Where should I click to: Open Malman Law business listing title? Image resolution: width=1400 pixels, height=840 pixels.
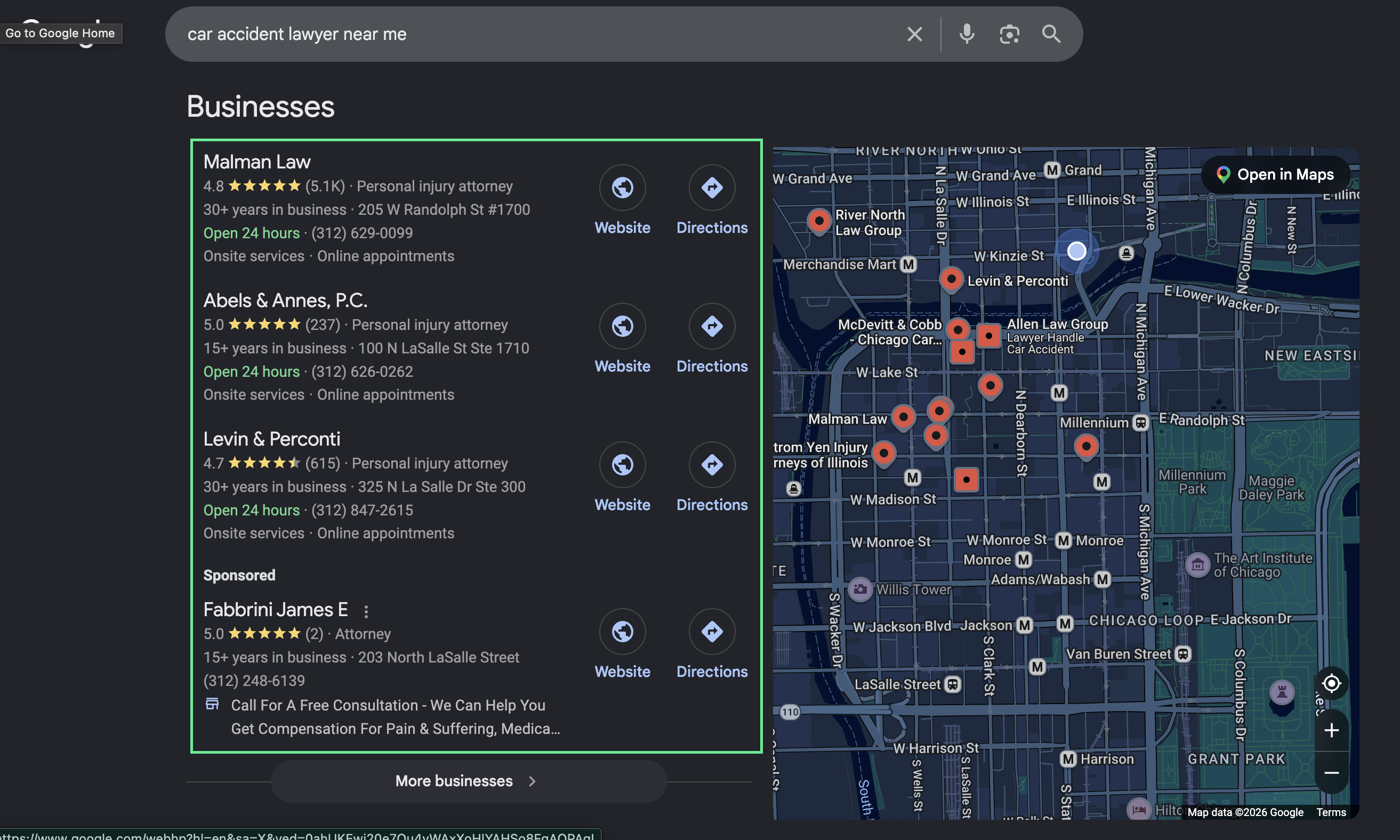(x=257, y=162)
